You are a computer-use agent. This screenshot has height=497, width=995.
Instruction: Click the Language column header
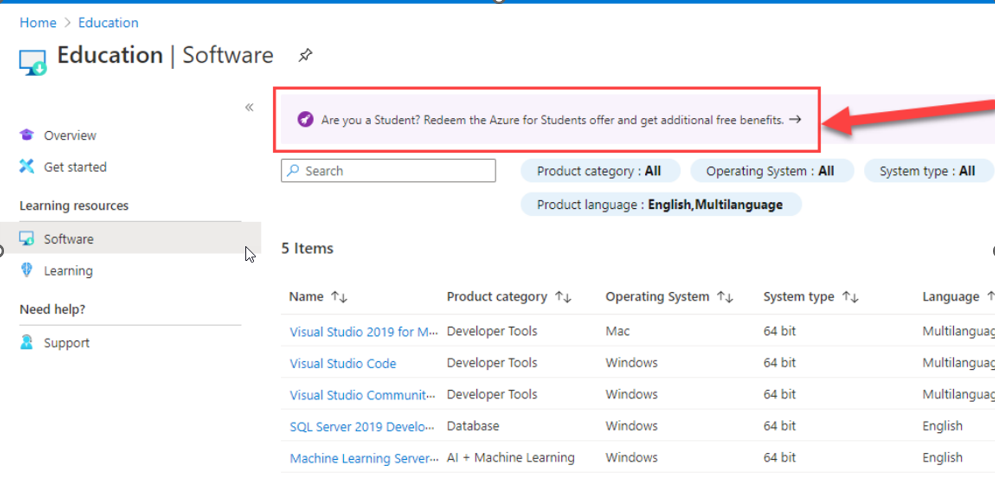(951, 296)
